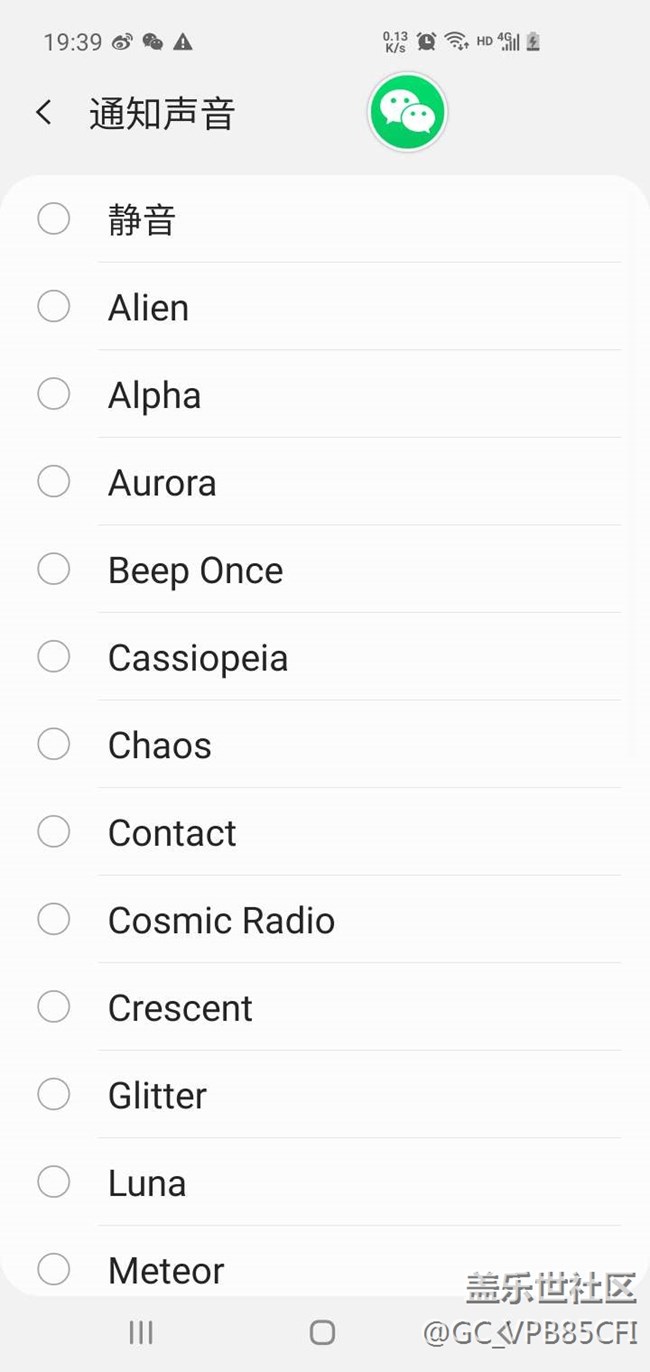650x1372 pixels.
Task: Tap the alarm clock status icon
Action: click(x=426, y=41)
